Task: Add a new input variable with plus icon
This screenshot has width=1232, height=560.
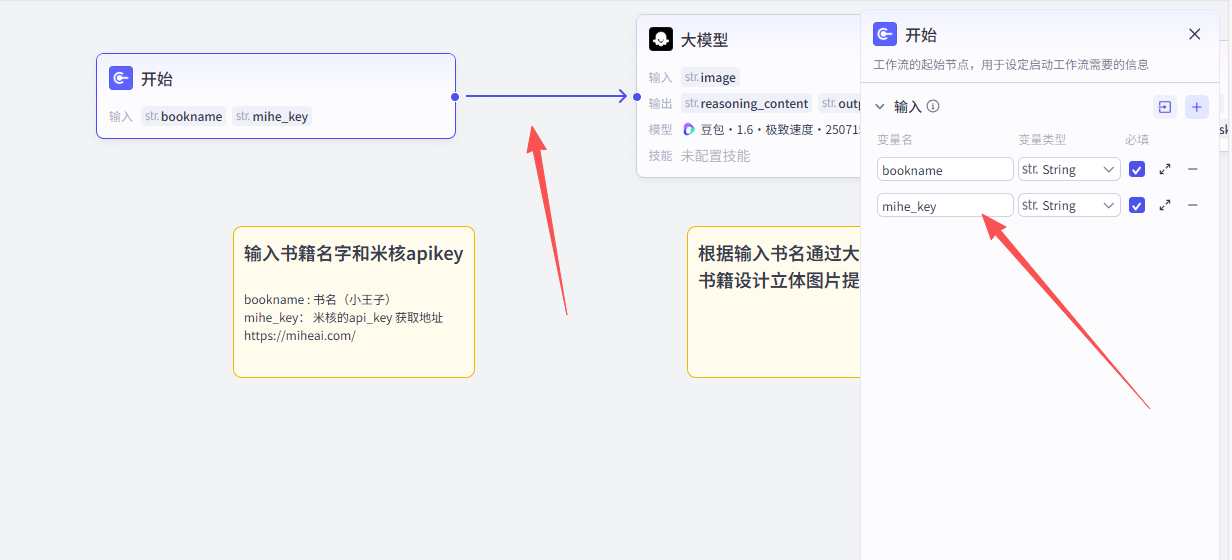Action: click(x=1196, y=107)
